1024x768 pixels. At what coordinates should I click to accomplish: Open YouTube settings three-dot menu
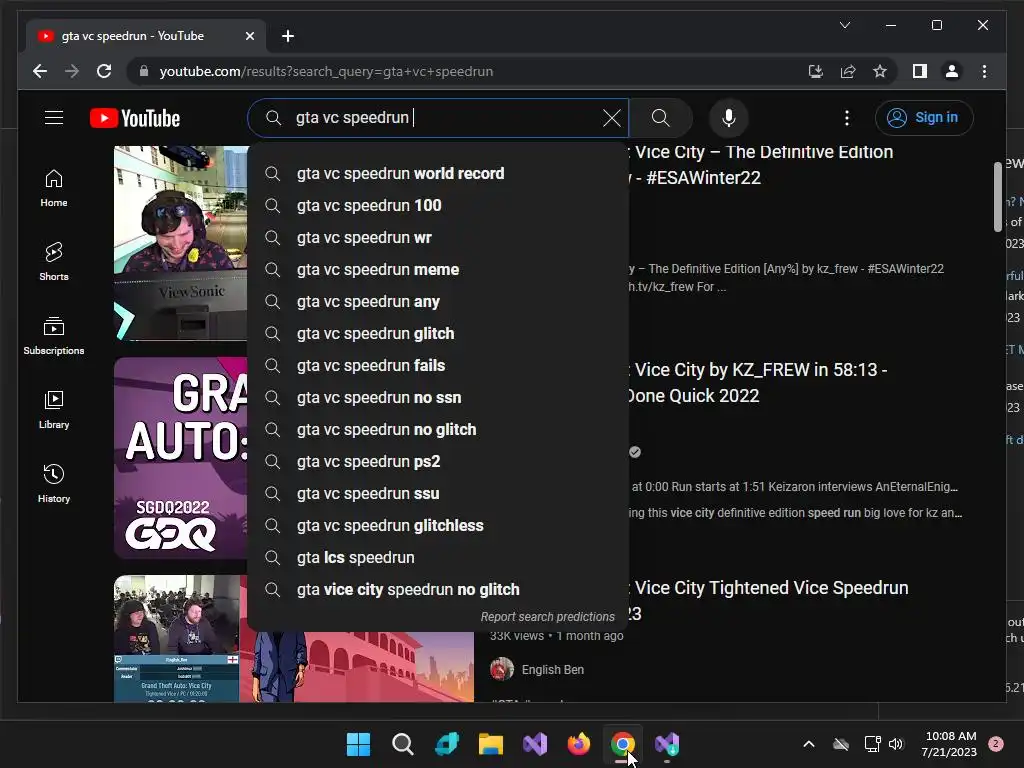846,118
